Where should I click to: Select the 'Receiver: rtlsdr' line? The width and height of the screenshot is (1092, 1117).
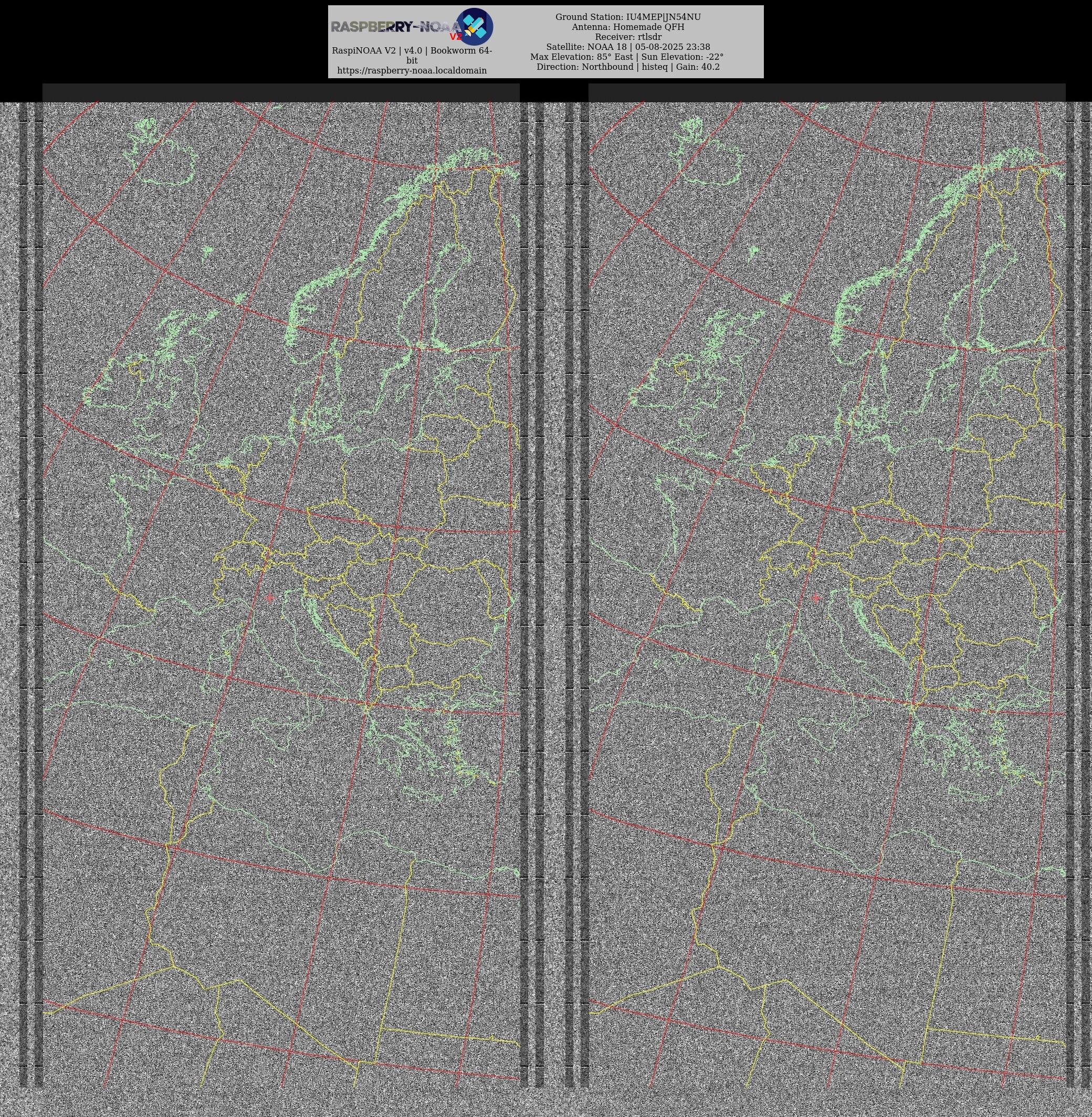click(628, 37)
